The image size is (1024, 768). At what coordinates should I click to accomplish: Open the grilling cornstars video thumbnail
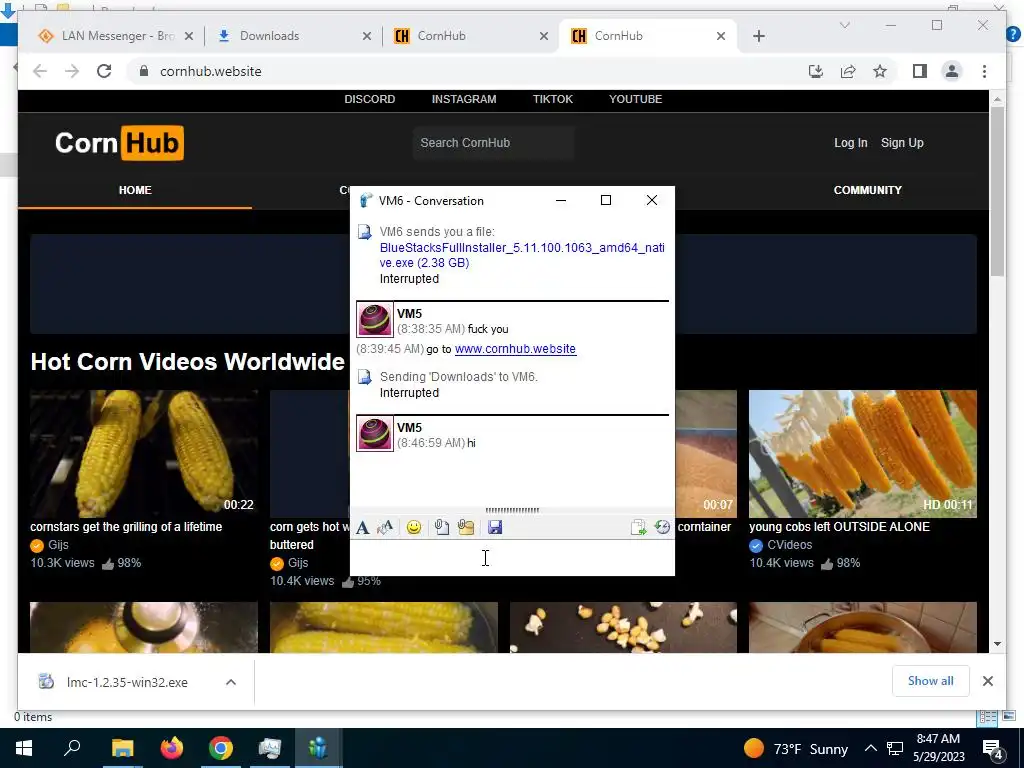144,454
